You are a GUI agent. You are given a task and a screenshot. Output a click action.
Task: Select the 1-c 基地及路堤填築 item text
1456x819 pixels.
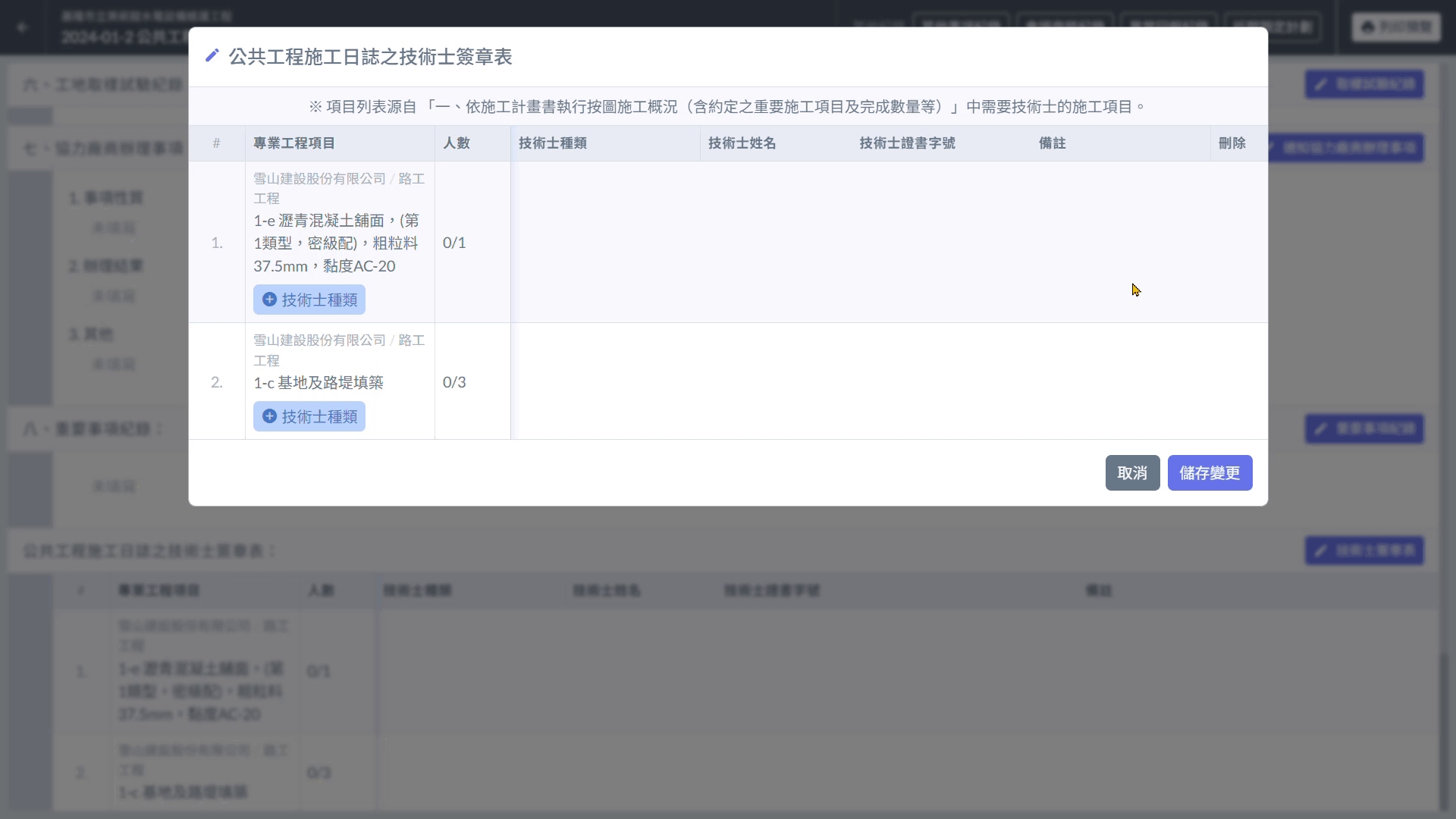coord(318,383)
